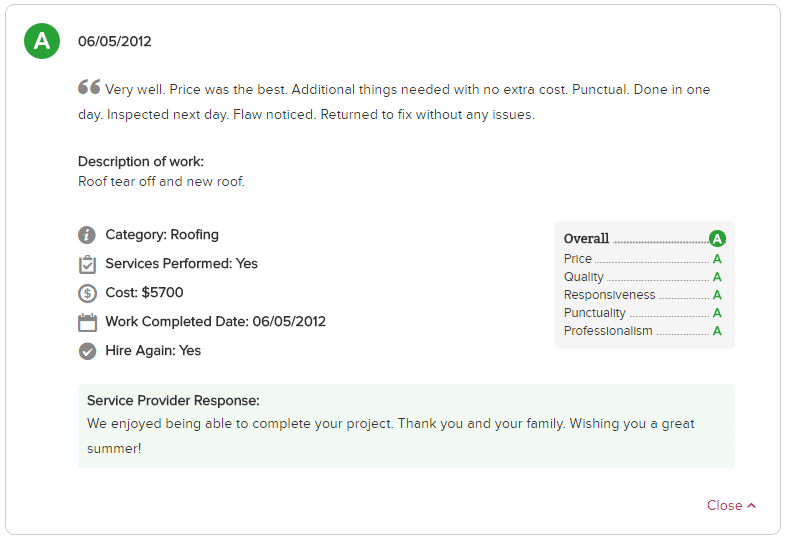The image size is (788, 542).
Task: Click the Price grade A
Action: coord(717,259)
